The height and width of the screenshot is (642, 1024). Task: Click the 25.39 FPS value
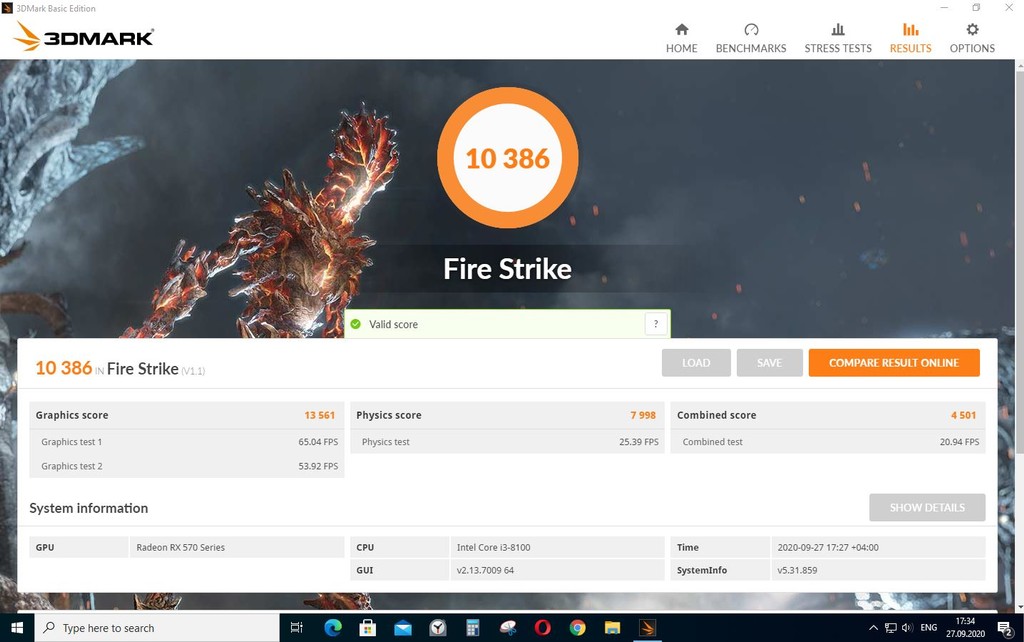(x=639, y=442)
